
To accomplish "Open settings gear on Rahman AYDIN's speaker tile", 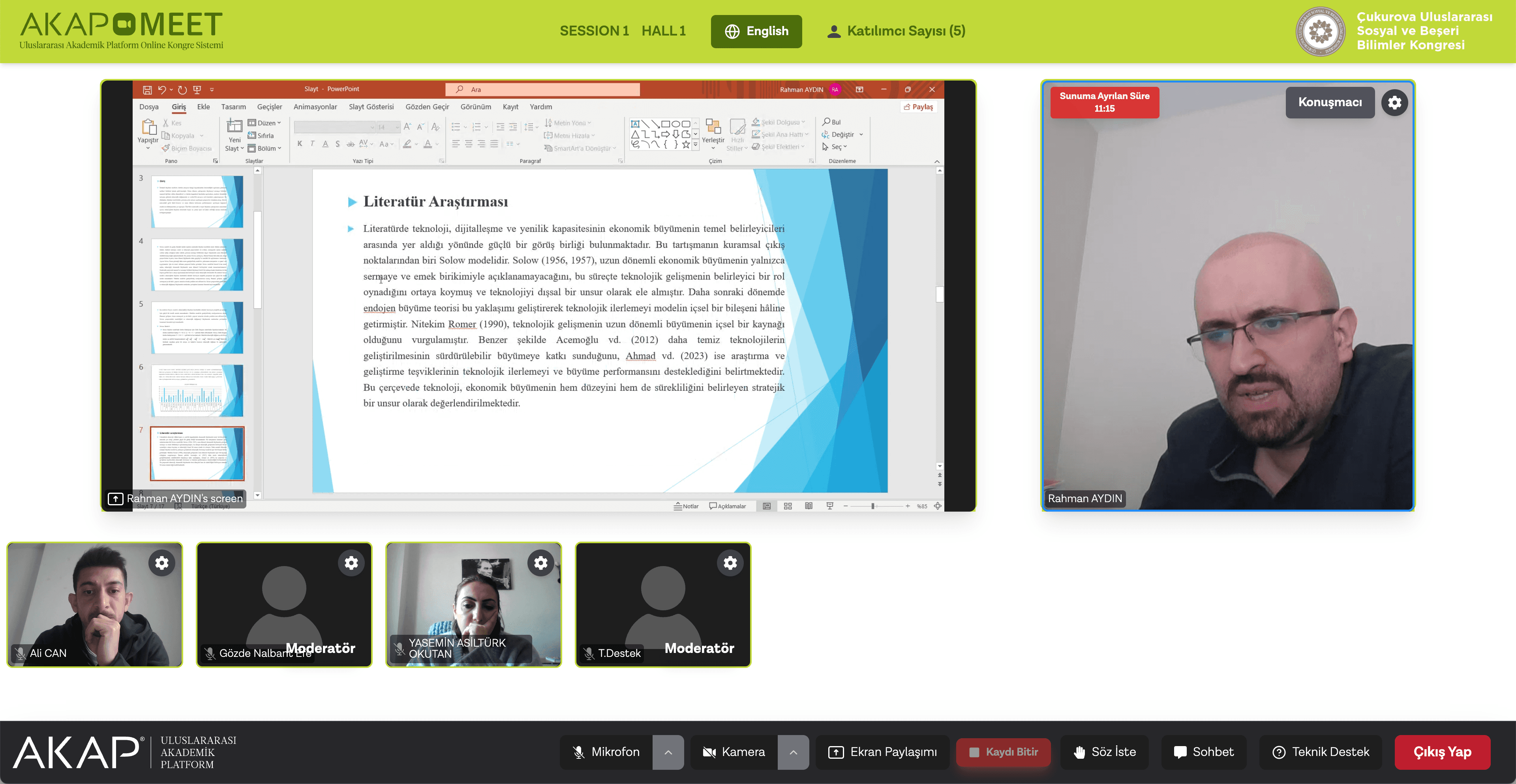I will 1395,102.
